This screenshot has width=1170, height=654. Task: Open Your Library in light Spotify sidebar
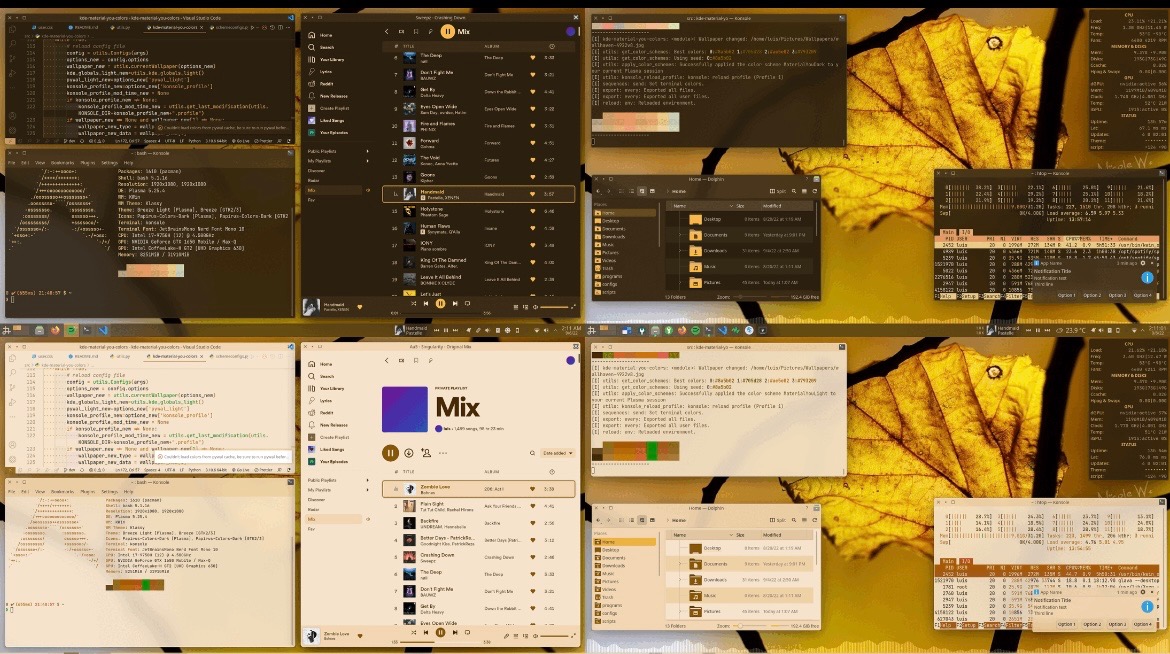[326, 388]
